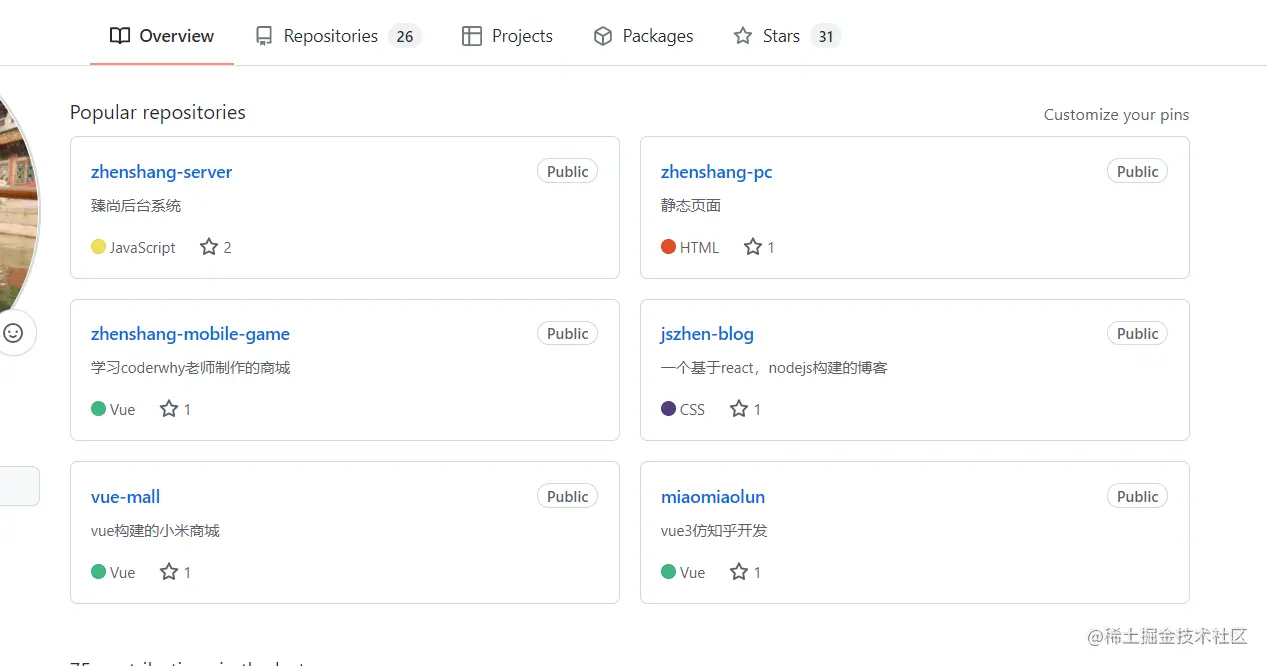Open the zhenshang-server repository
1267x666 pixels.
tap(162, 172)
